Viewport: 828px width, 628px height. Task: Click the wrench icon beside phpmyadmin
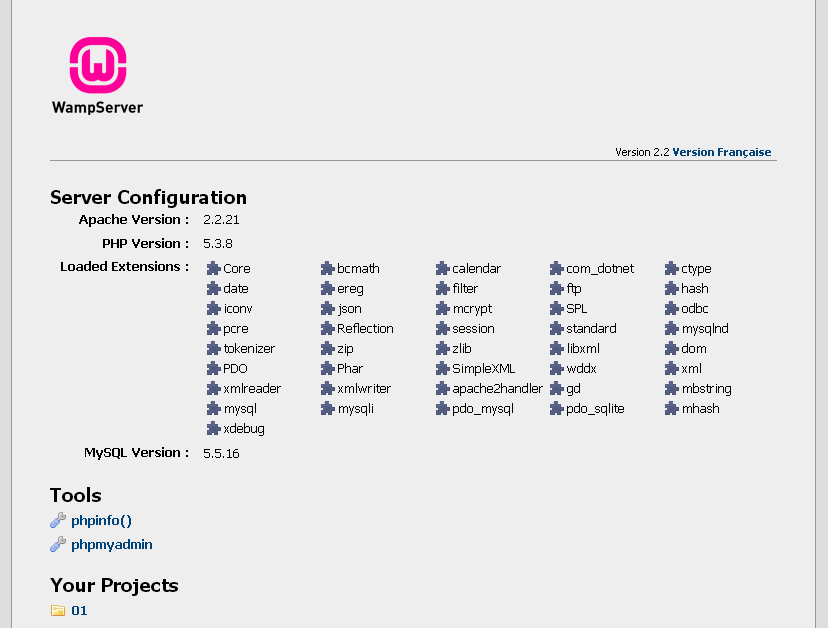pos(58,545)
